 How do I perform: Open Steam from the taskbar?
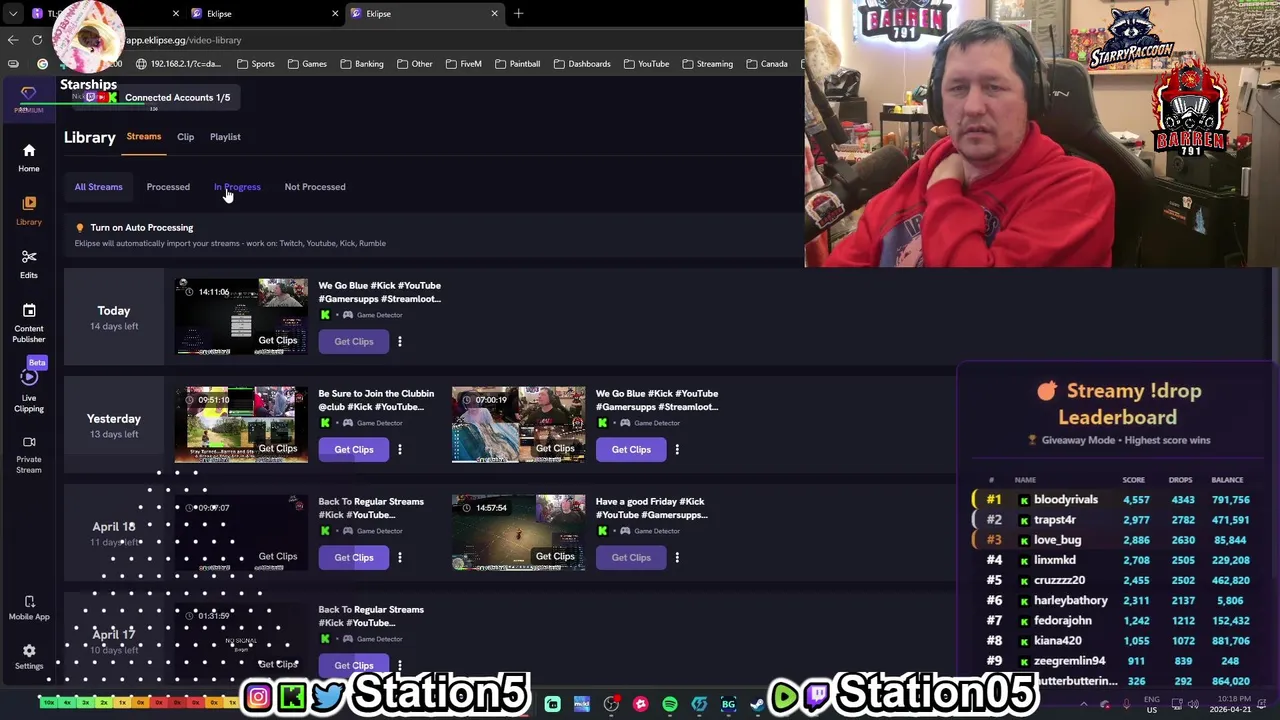[x=757, y=704]
